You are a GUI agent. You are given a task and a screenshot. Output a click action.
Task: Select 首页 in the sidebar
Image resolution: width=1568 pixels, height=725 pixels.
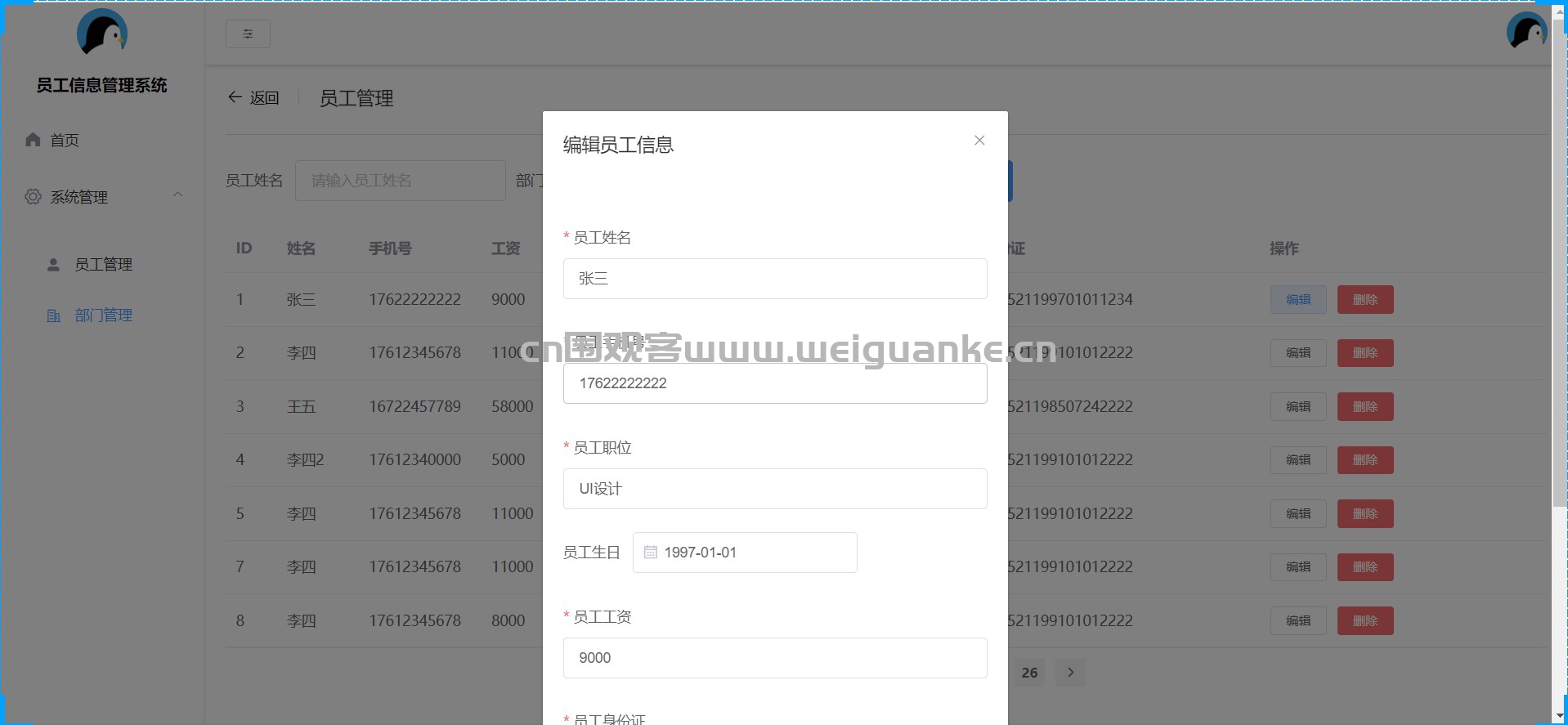pyautogui.click(x=65, y=141)
